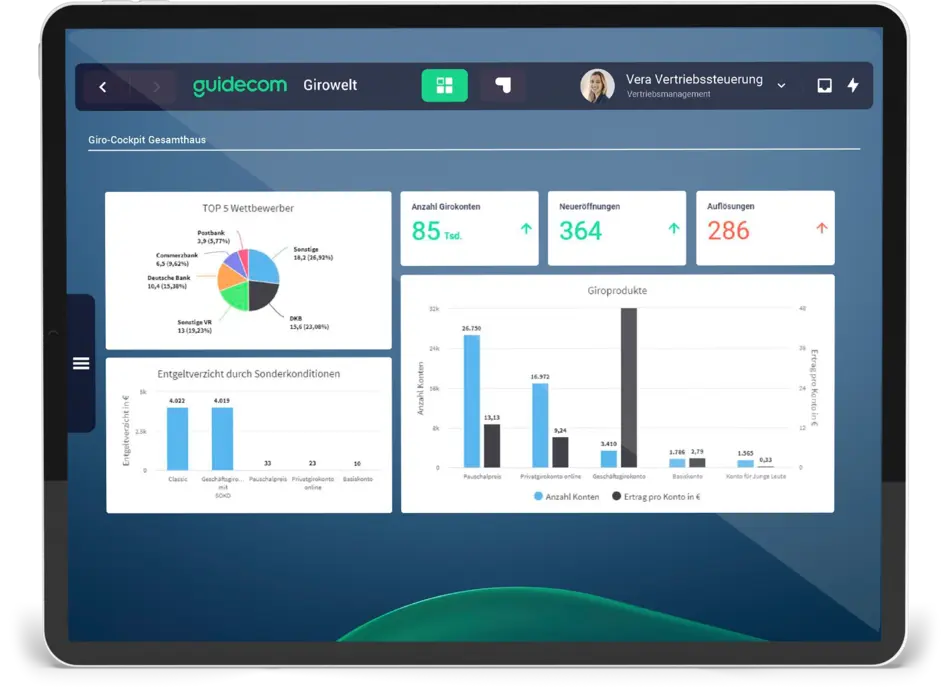Click Anzahl Girokonten trend arrow
The width and height of the screenshot is (951, 689).
(x=526, y=229)
